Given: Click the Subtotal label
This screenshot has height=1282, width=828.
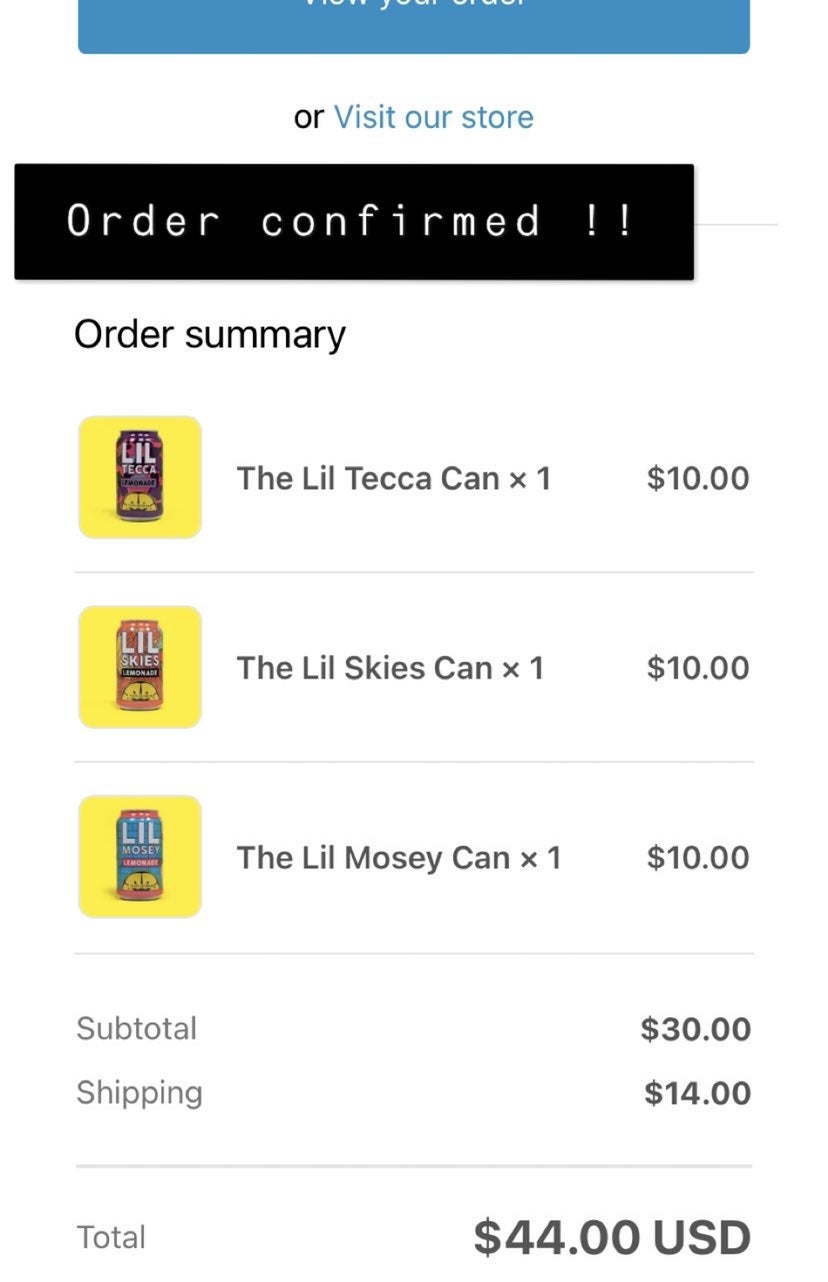Looking at the screenshot, I should click(137, 1028).
